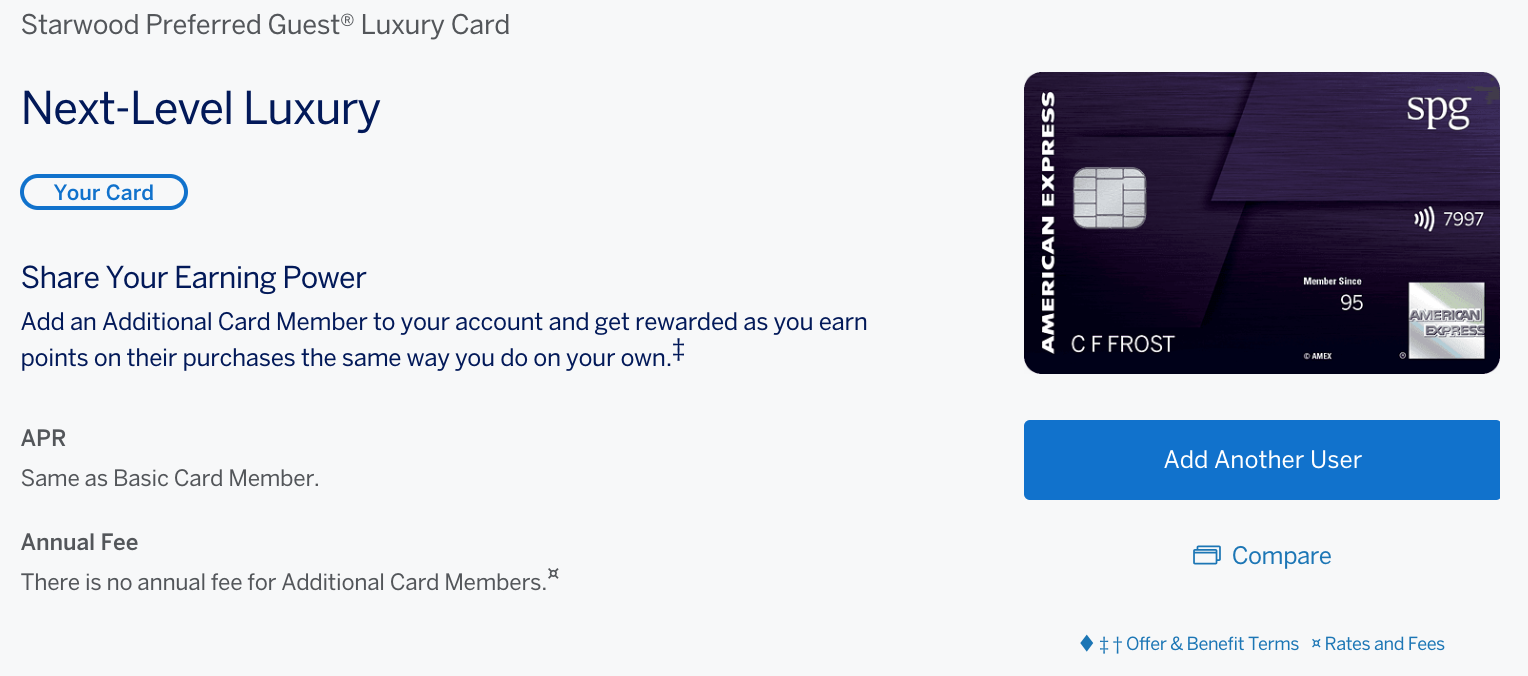Click the Annual Fee label

tap(80, 542)
